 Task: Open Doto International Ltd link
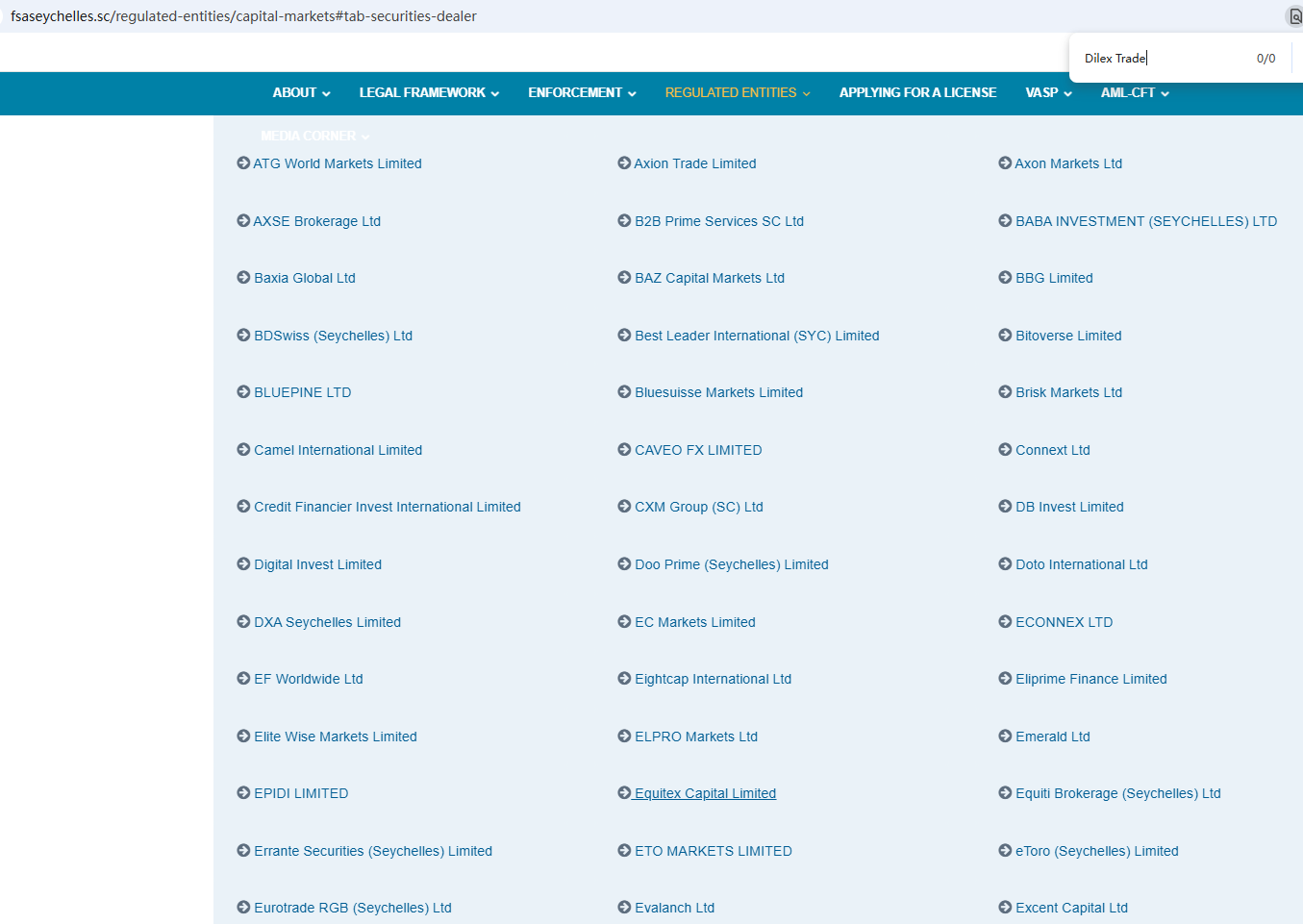tap(1082, 564)
